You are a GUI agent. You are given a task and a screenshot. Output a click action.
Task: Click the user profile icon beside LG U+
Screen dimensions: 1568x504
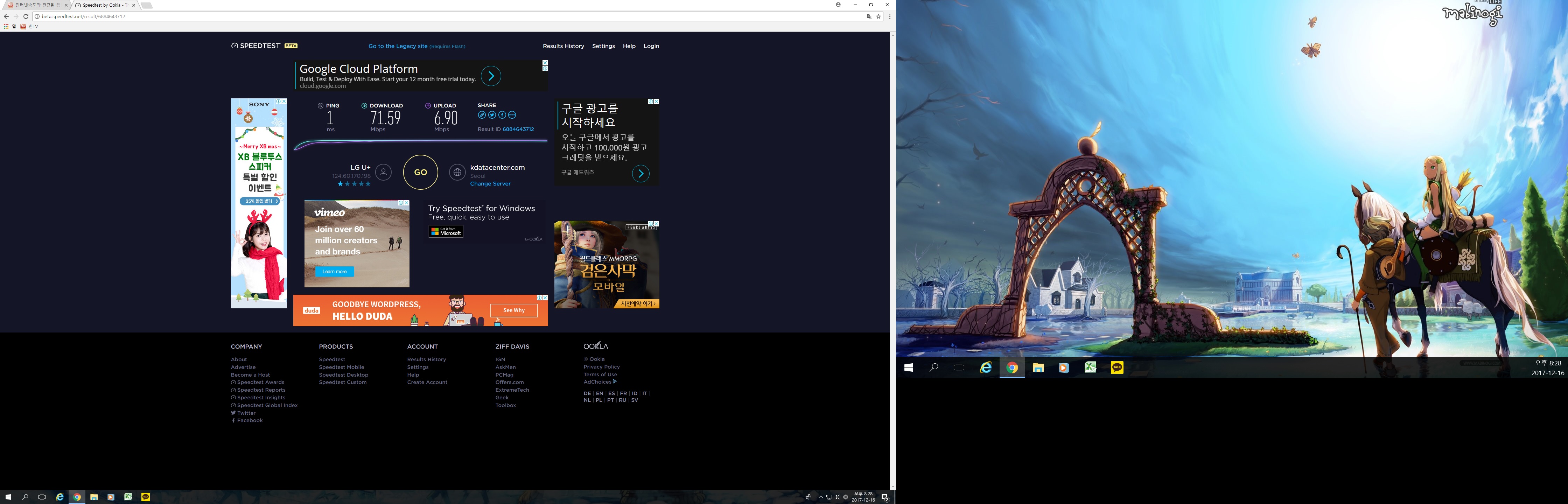(x=384, y=172)
